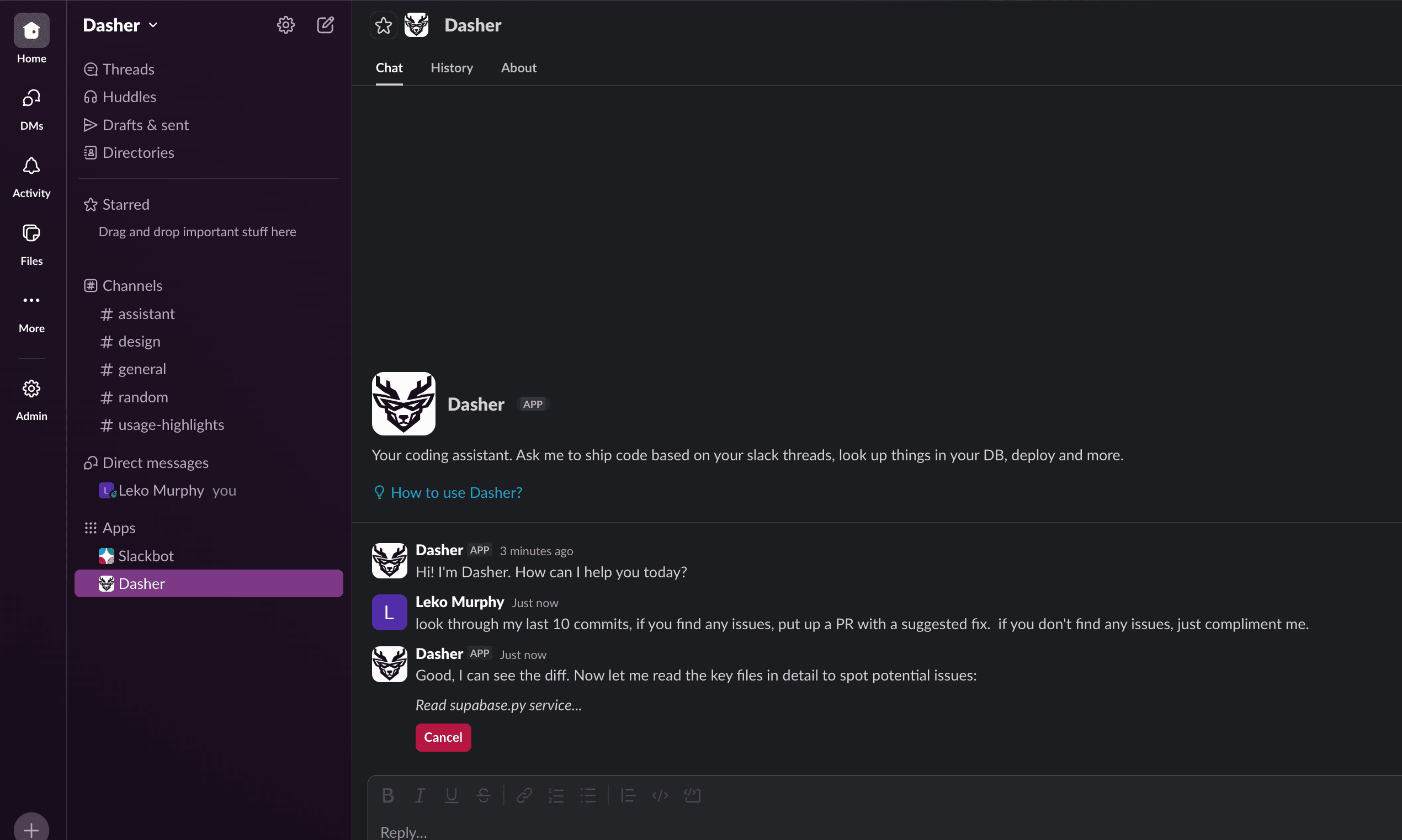Open the Activity view

coord(31,176)
